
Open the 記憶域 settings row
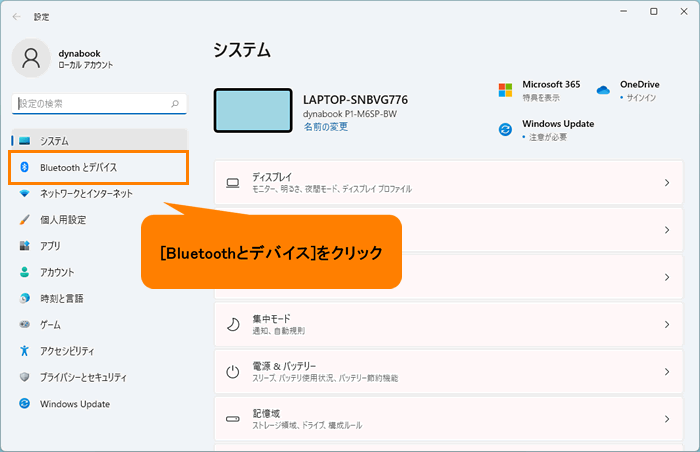point(449,419)
